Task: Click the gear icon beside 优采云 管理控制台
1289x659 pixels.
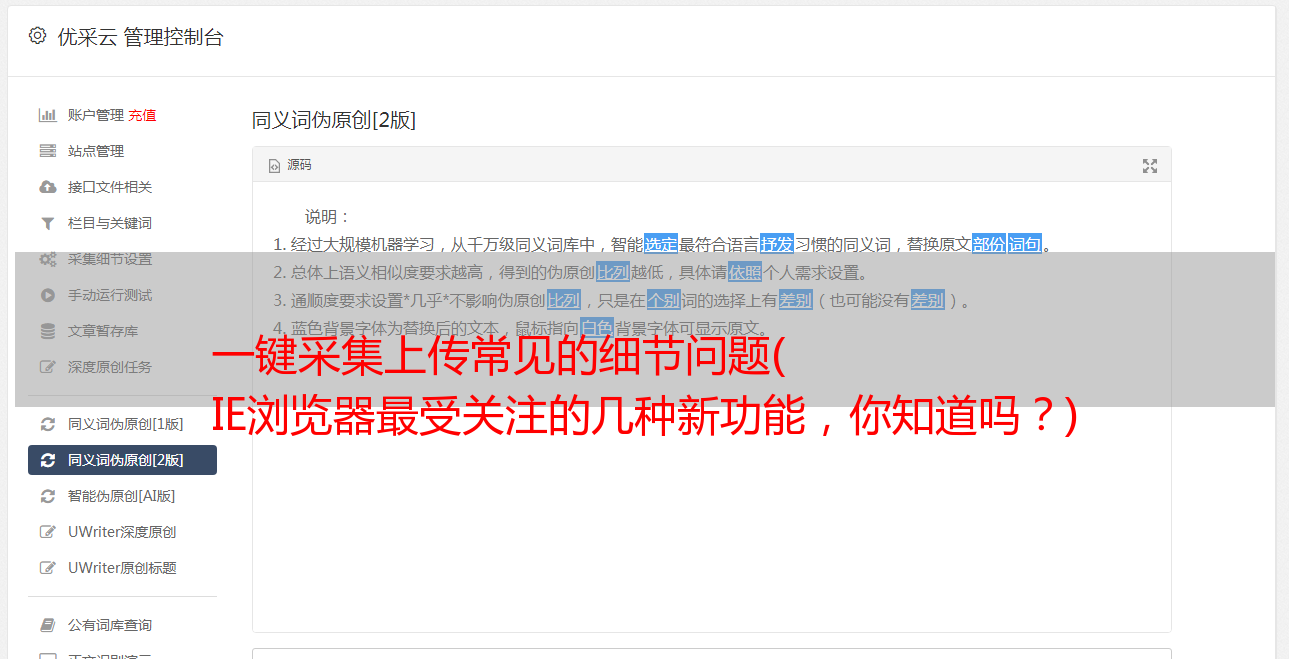Action: click(37, 36)
